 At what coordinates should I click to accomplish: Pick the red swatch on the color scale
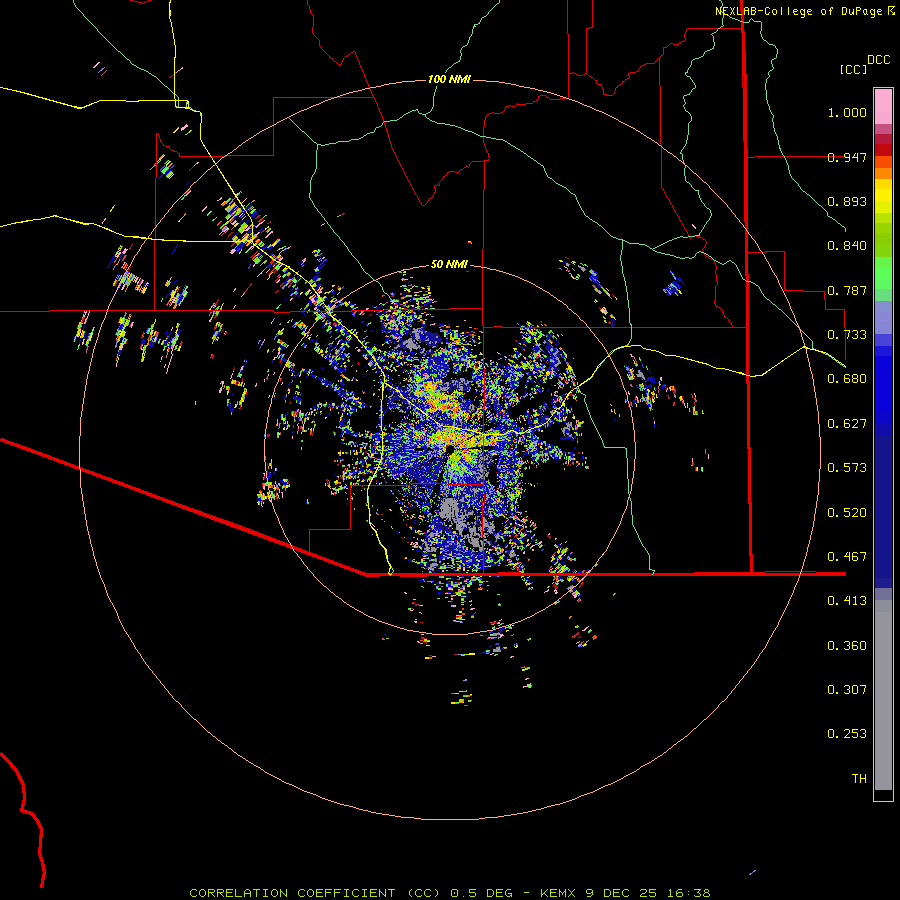[x=883, y=150]
